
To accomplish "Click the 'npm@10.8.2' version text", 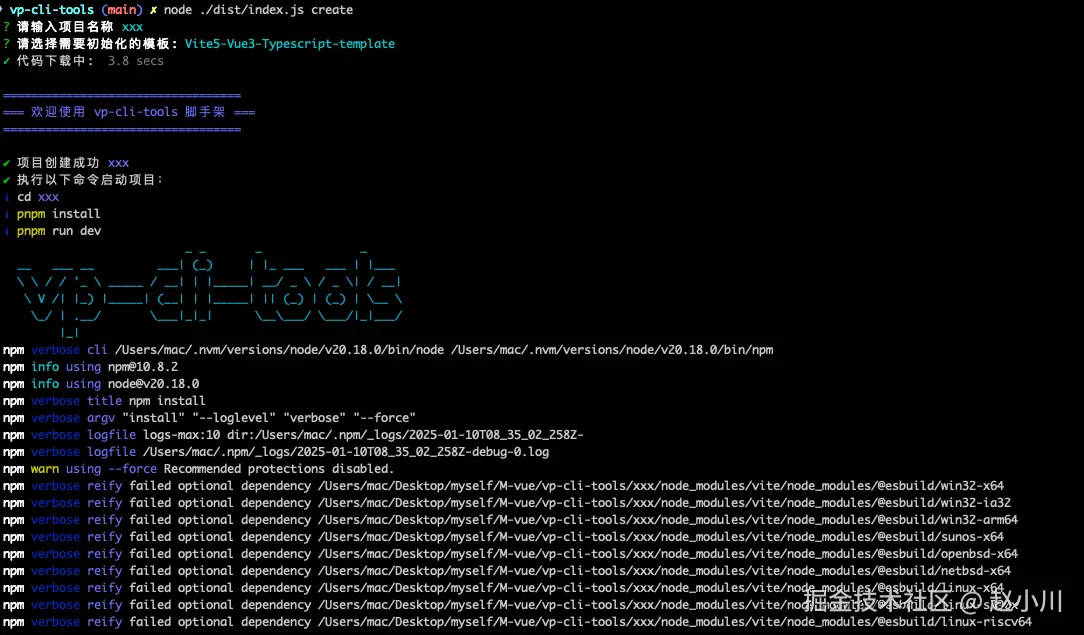I will click(x=143, y=367).
